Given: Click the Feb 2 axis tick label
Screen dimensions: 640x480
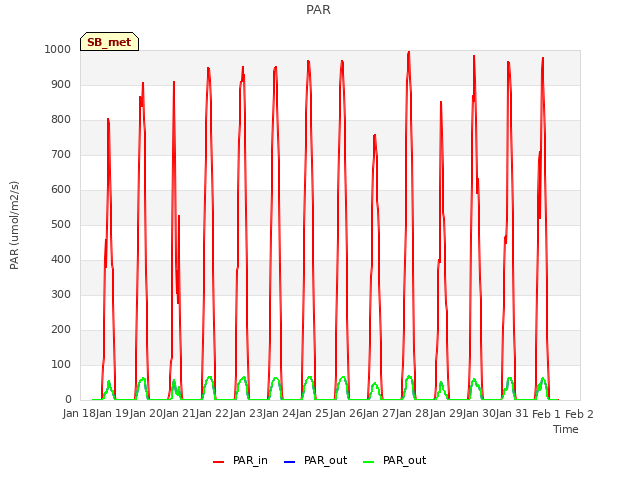Looking at the screenshot, I should coord(579,414).
